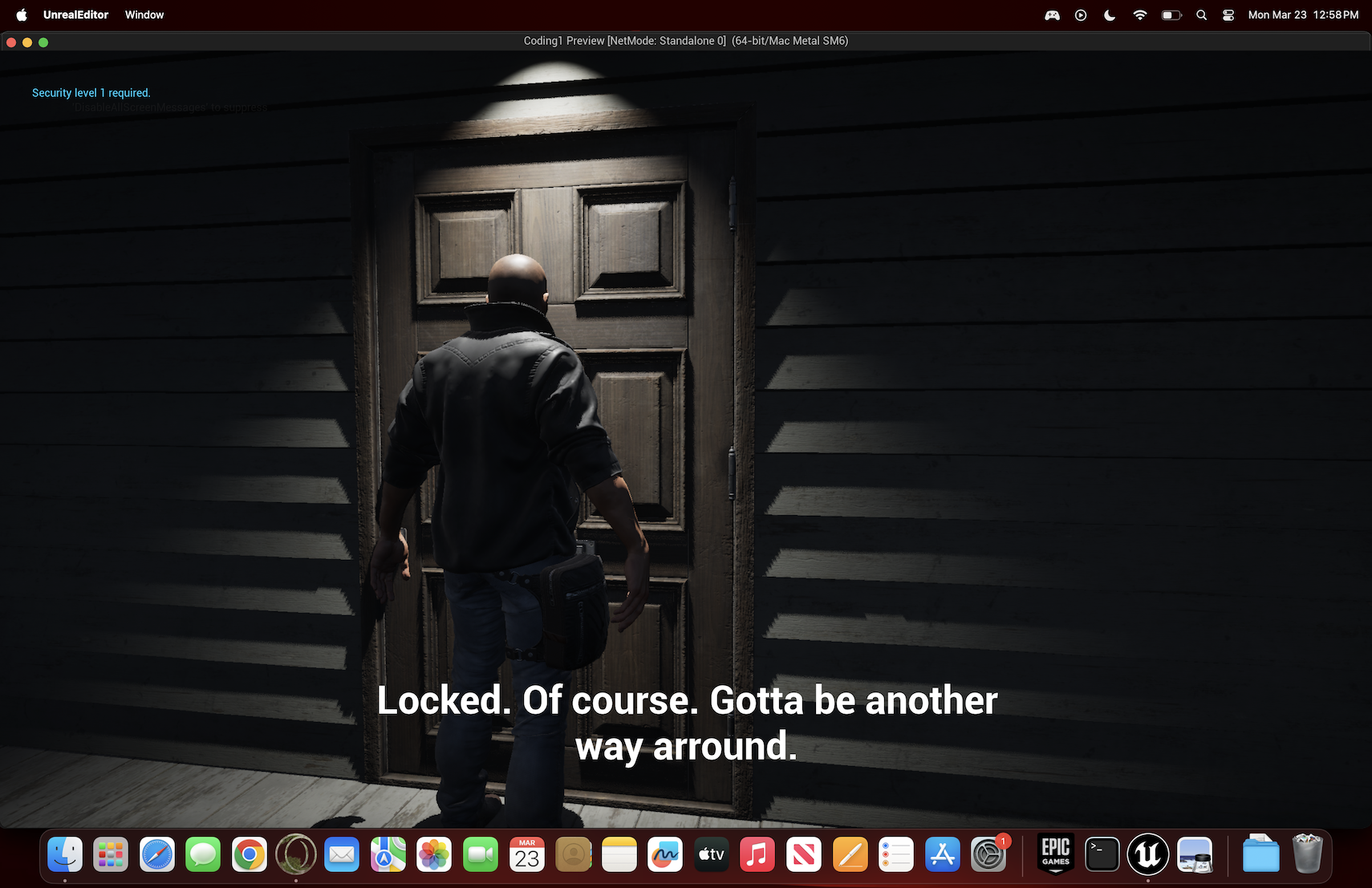This screenshot has width=1372, height=888.
Task: Launch the Freeform app
Action: point(665,855)
